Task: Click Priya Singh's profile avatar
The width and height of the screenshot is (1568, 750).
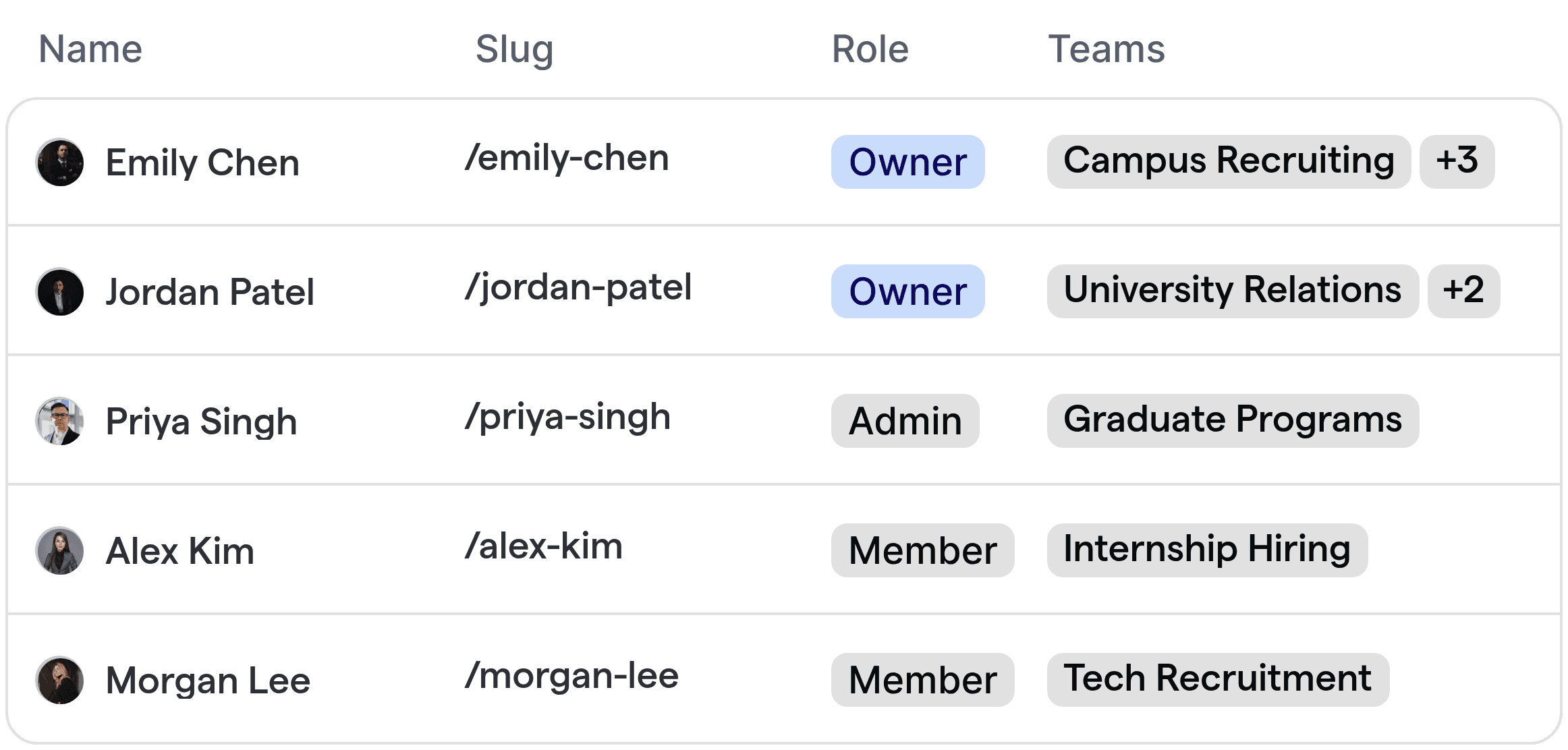Action: point(59,421)
